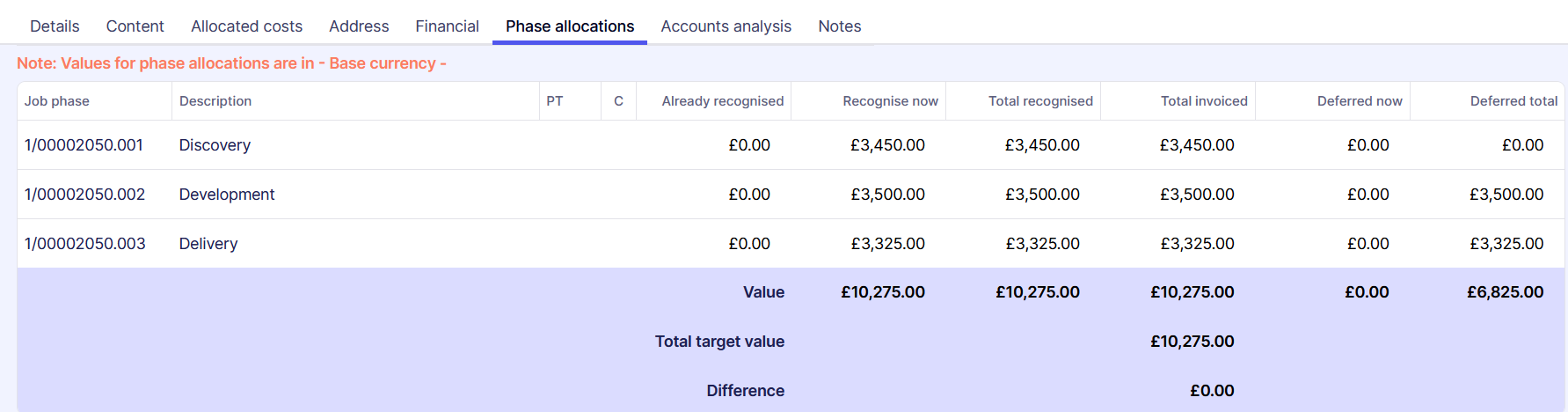Switch to the Content tab

[x=135, y=26]
